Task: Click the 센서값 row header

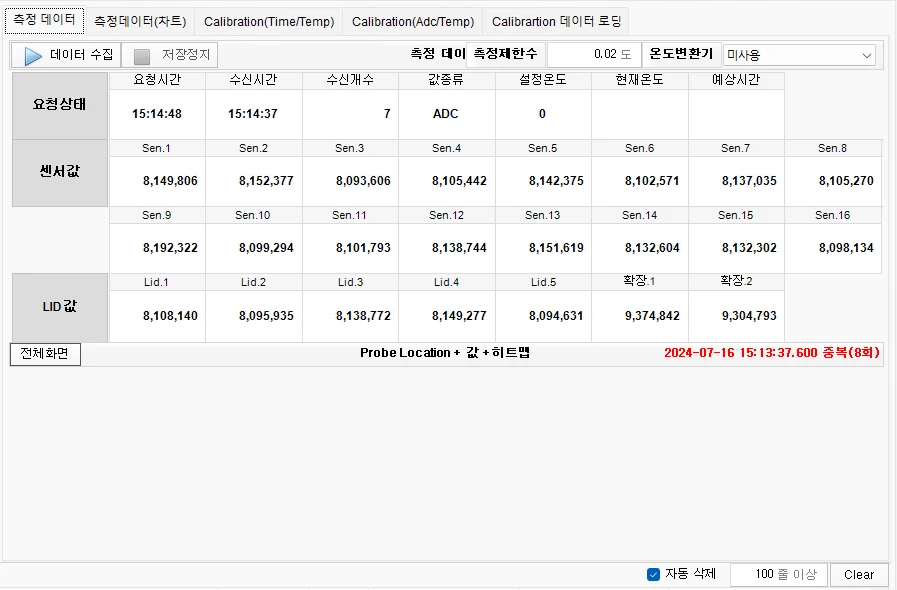Action: (60, 173)
